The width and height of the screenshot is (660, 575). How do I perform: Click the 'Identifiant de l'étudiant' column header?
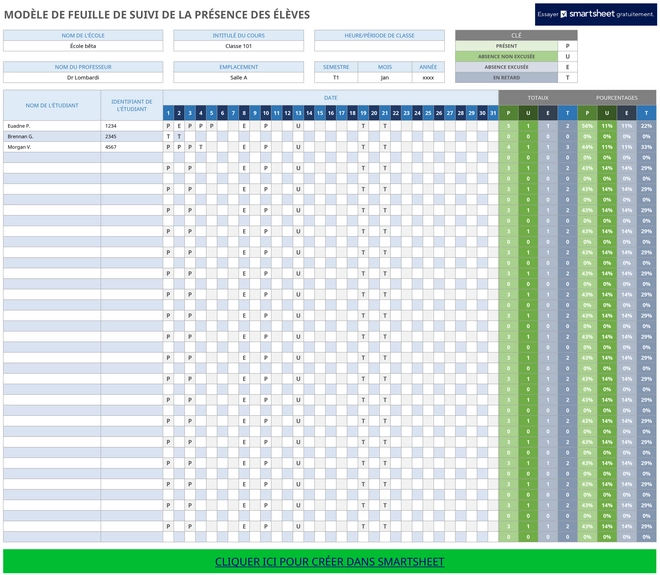pos(132,105)
